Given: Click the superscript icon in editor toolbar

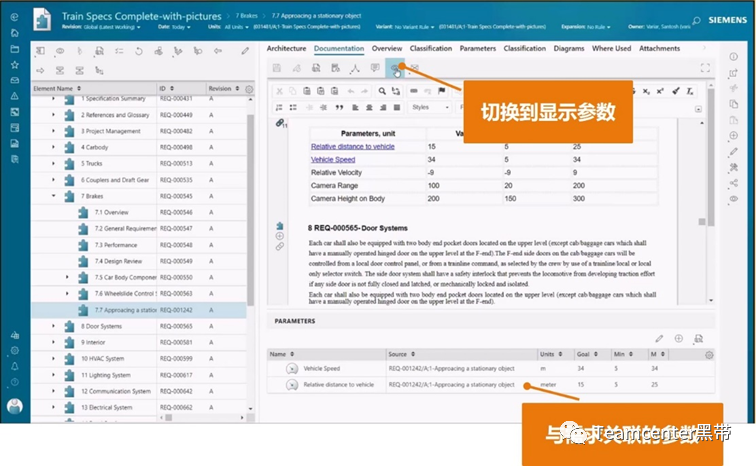Looking at the screenshot, I should (x=660, y=91).
